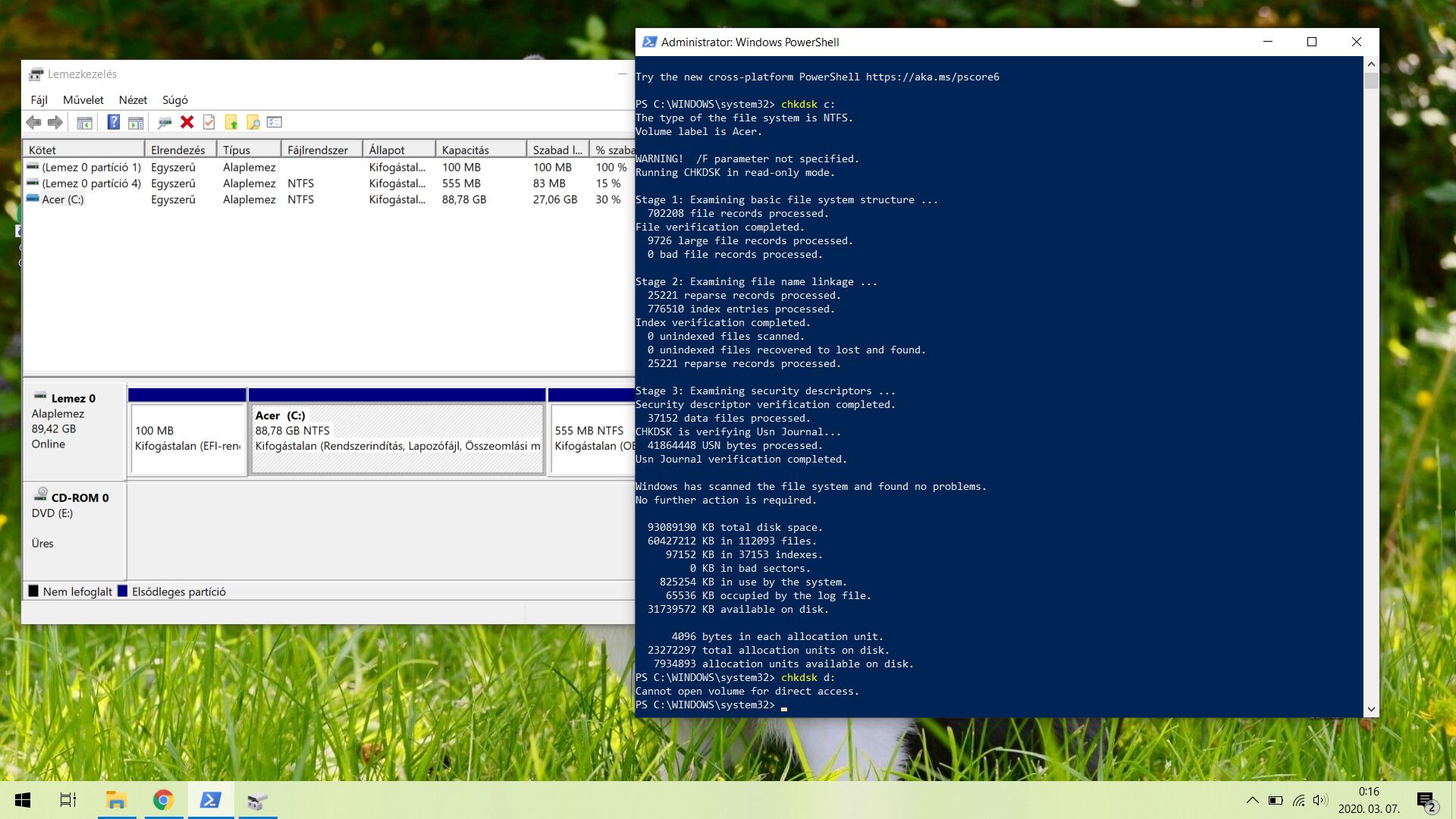This screenshot has width=1456, height=819.
Task: Switch to PowerShell taskbar icon
Action: click(211, 800)
